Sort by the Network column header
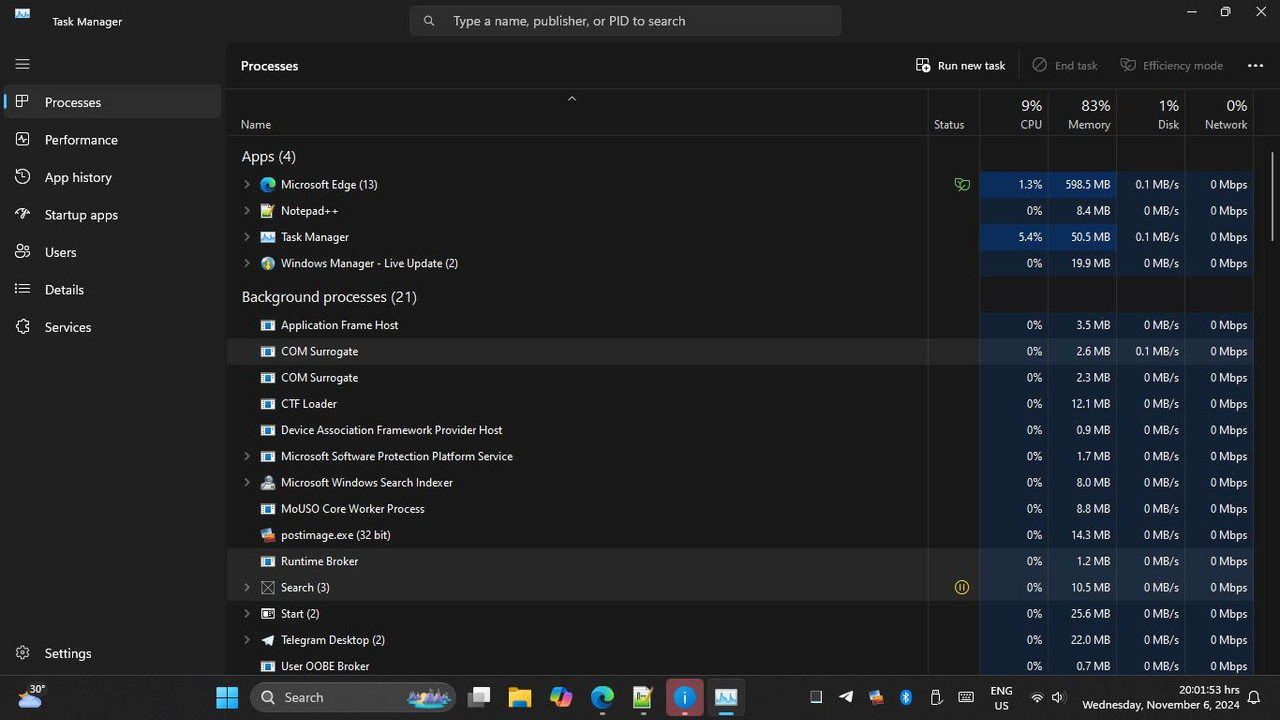The height and width of the screenshot is (720, 1280). click(x=1219, y=113)
